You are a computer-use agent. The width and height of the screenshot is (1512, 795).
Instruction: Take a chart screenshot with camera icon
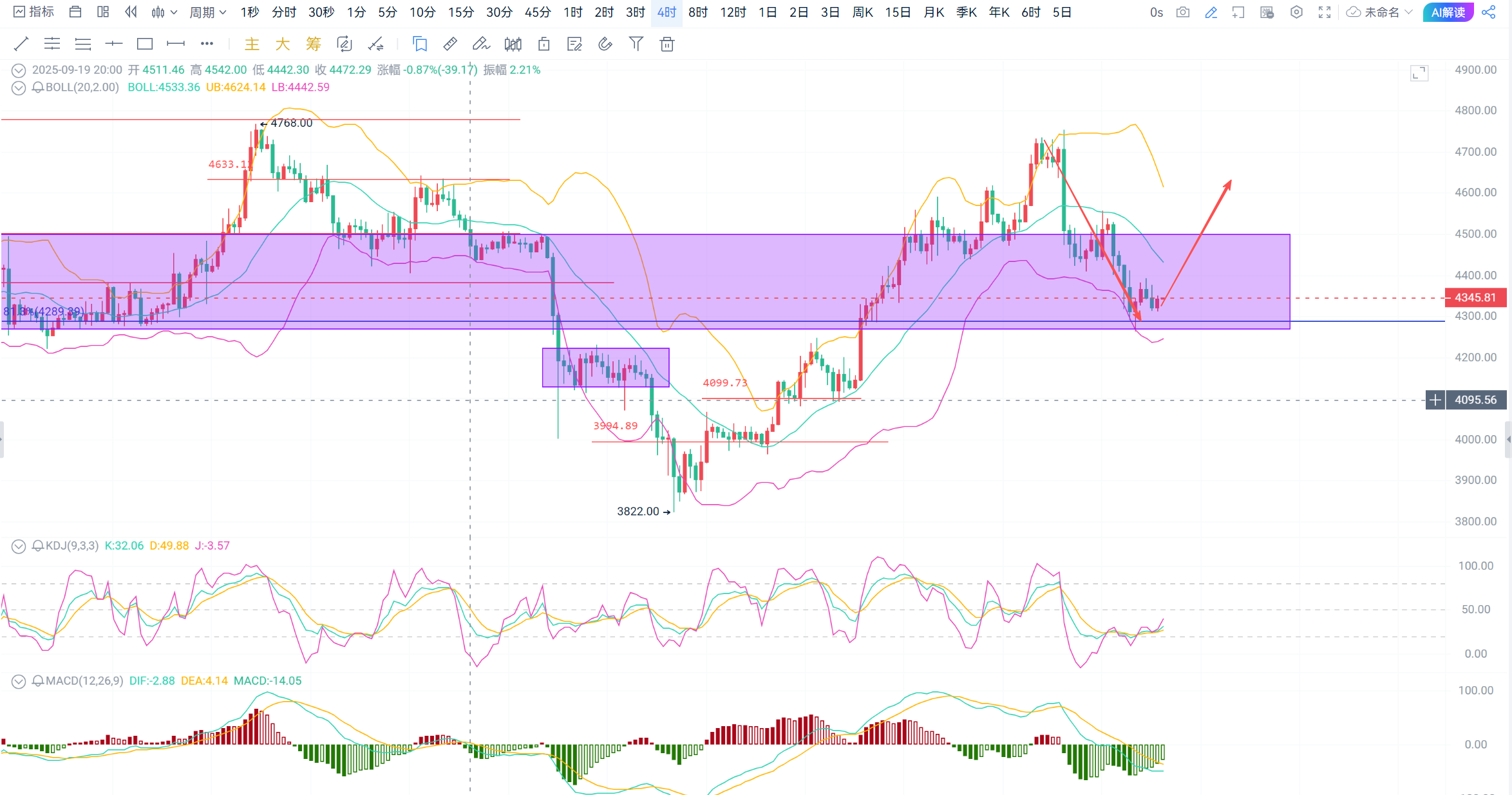[1183, 12]
